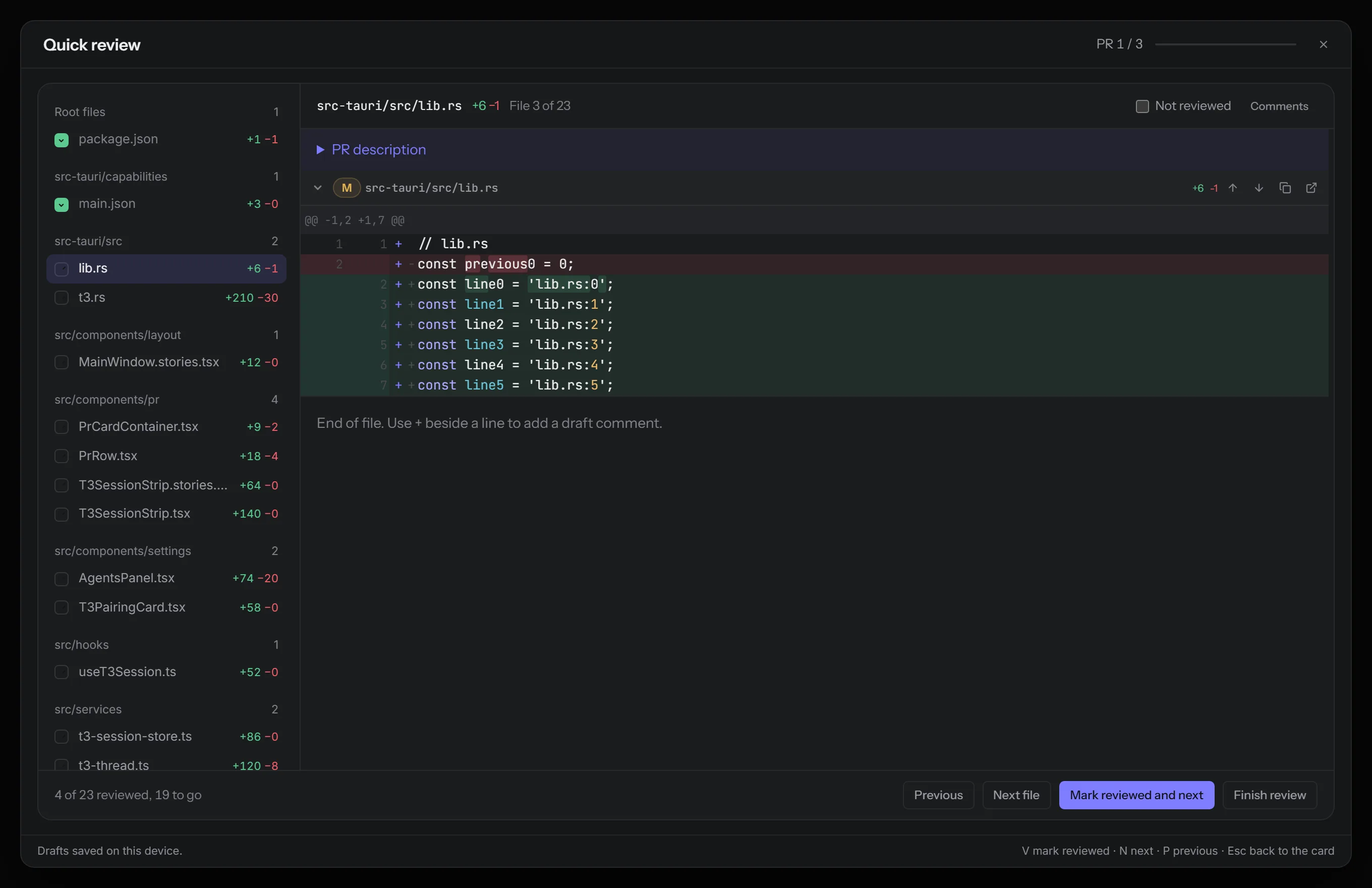The height and width of the screenshot is (888, 1372).
Task: Select MainWindow.stories.tsx file
Action: point(166,363)
